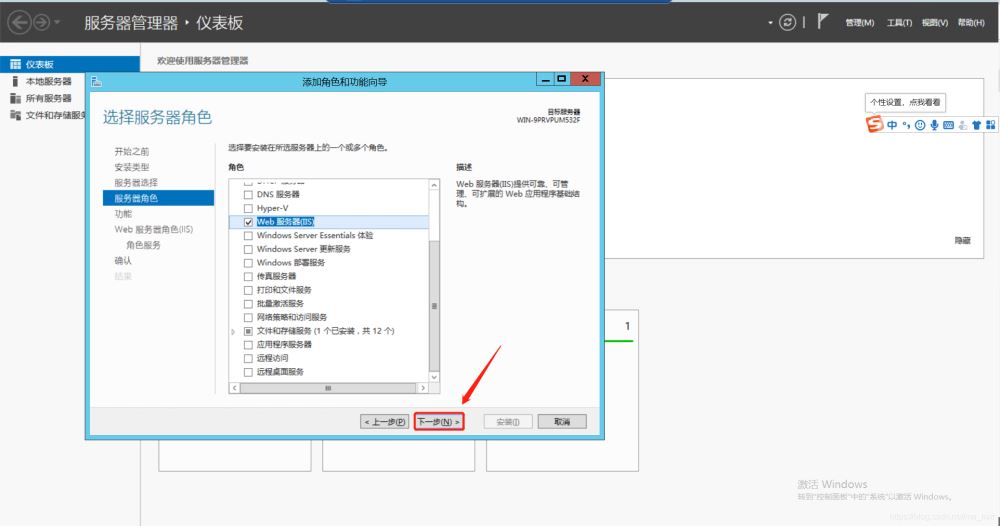This screenshot has height=526, width=1000.
Task: Check Windows Server Essentials 体验 checkbox
Action: [248, 235]
